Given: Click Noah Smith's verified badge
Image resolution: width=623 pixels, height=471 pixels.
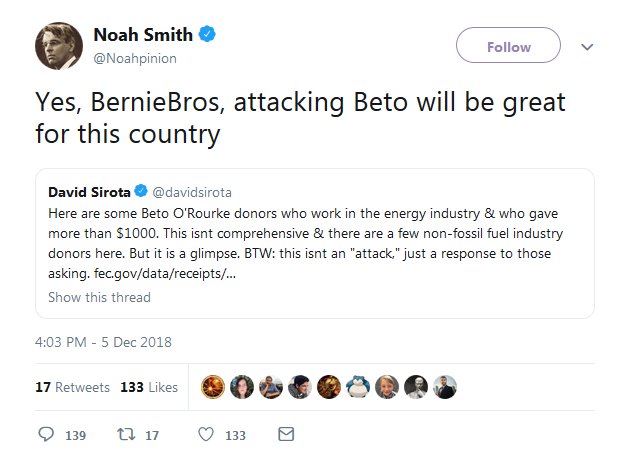Looking at the screenshot, I should click(207, 34).
